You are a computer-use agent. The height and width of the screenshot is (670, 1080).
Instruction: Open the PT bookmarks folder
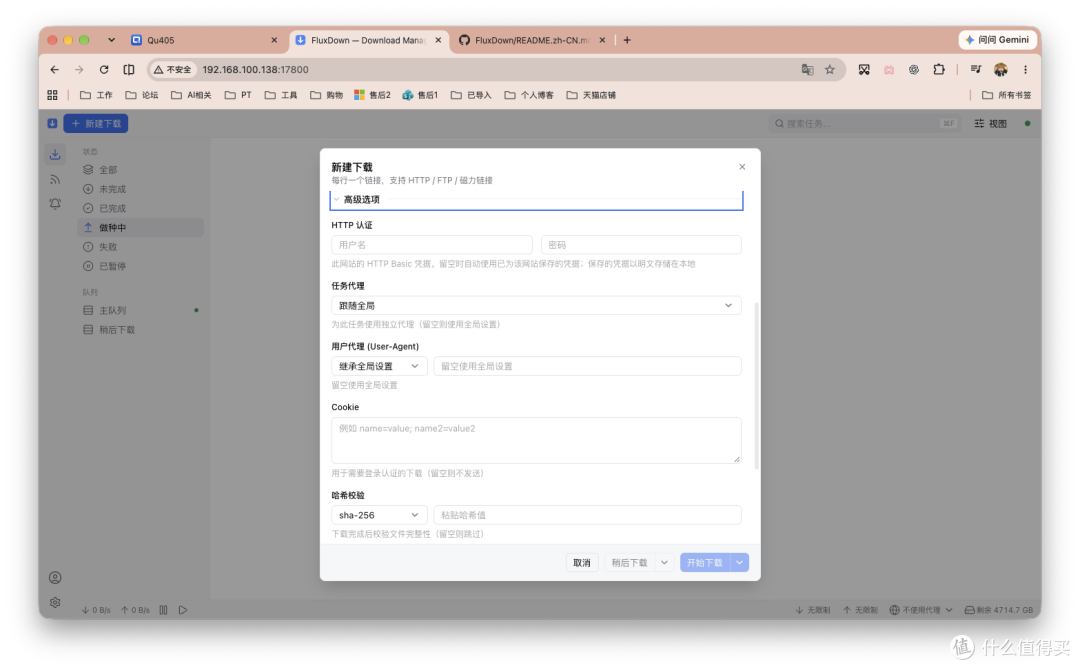click(x=238, y=95)
